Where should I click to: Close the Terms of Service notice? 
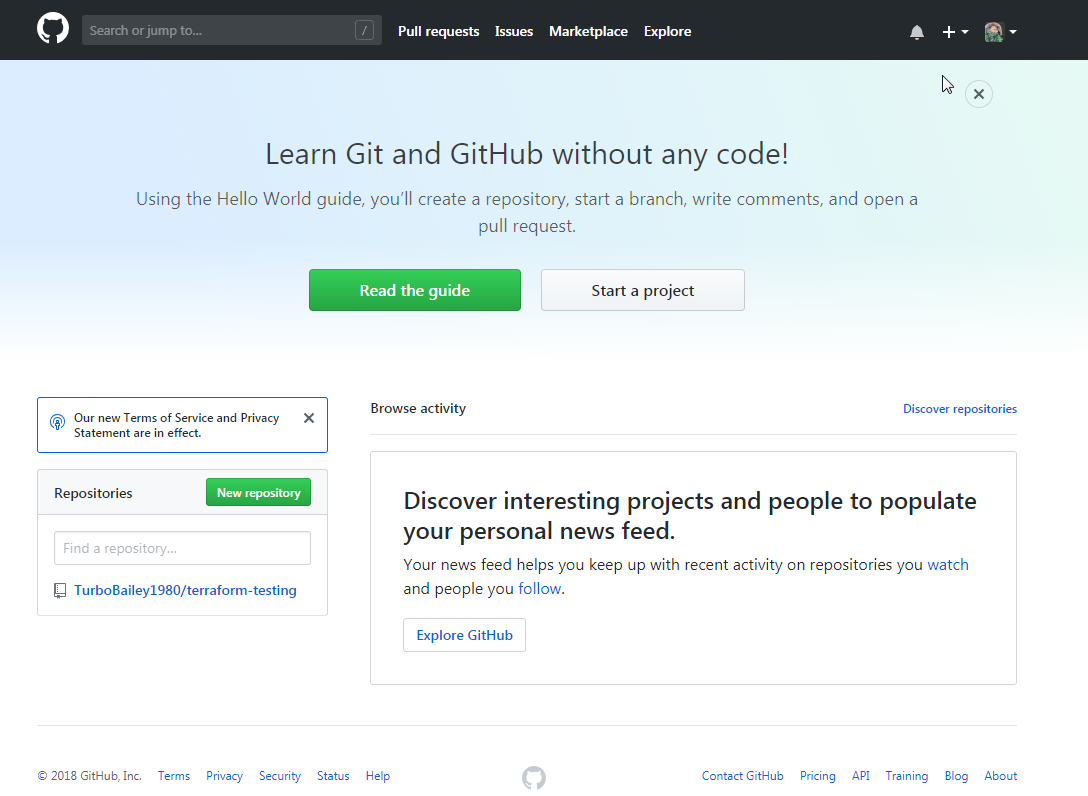309,418
